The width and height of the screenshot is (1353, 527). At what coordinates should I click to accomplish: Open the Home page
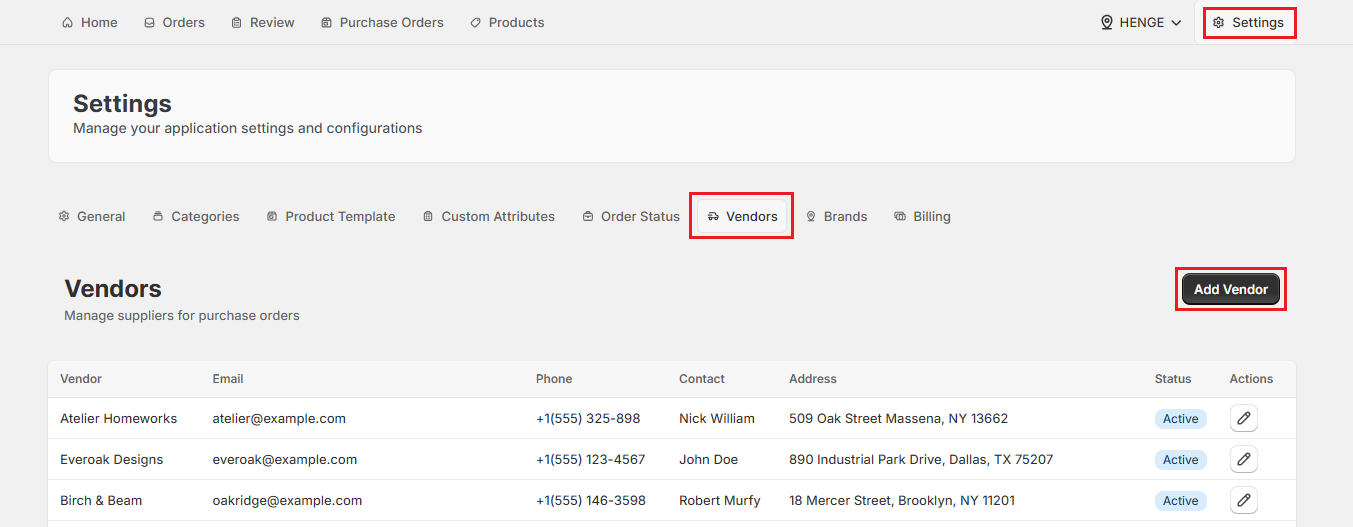89,22
